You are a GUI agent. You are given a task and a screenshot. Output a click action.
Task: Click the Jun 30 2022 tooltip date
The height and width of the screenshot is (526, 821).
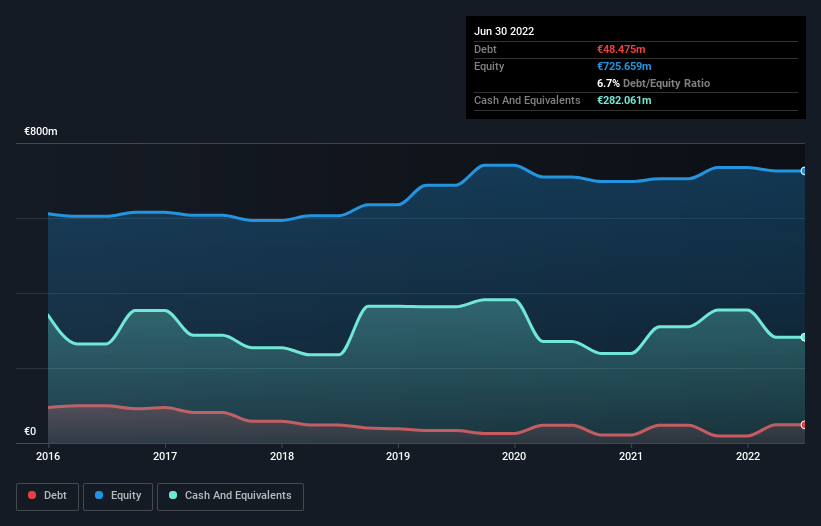coord(504,31)
